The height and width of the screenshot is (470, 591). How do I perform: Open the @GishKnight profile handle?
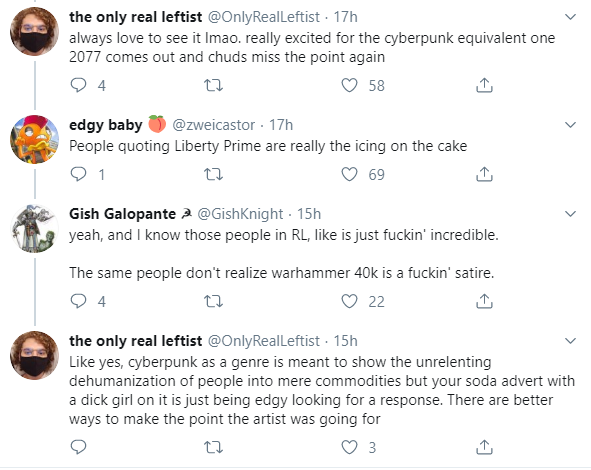click(240, 214)
